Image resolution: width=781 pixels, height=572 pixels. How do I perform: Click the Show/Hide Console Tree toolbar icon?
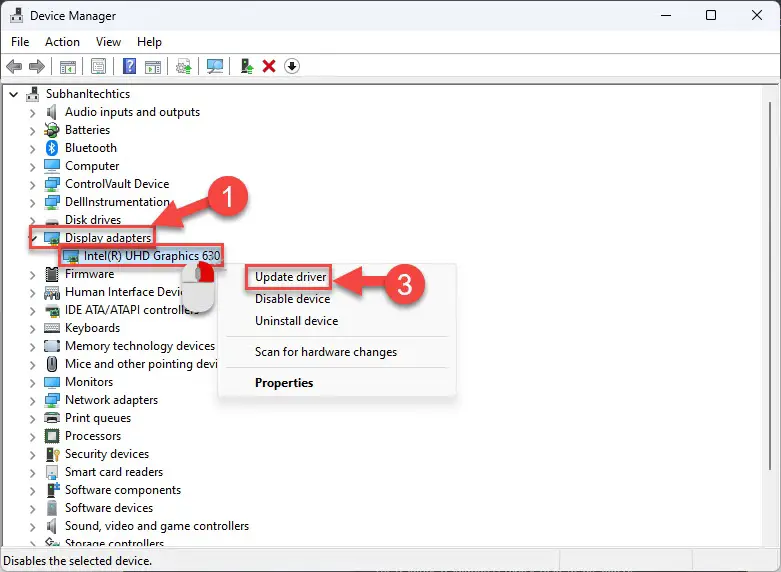(x=67, y=66)
